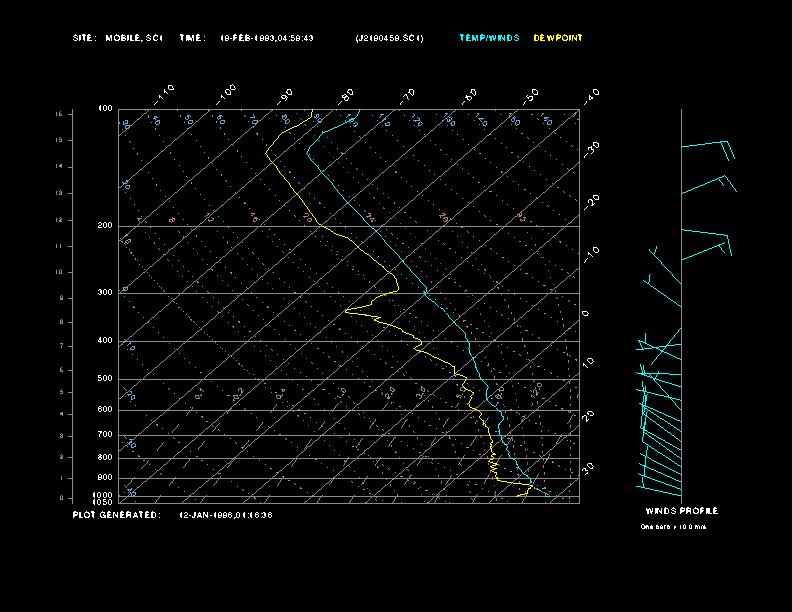Click the TIME: header label
792x612 pixels.
(x=192, y=38)
